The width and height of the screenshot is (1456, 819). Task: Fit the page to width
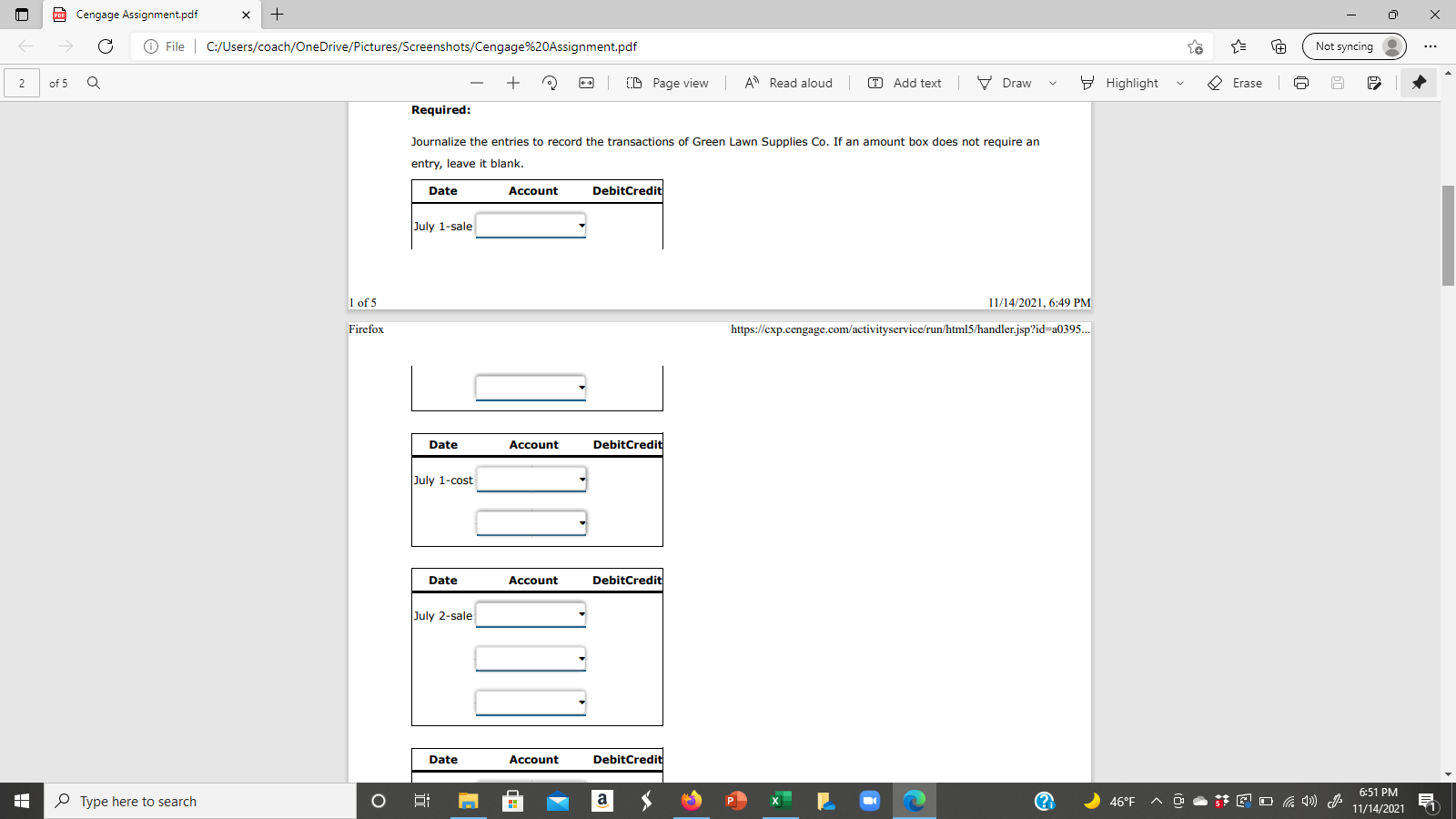(x=585, y=83)
